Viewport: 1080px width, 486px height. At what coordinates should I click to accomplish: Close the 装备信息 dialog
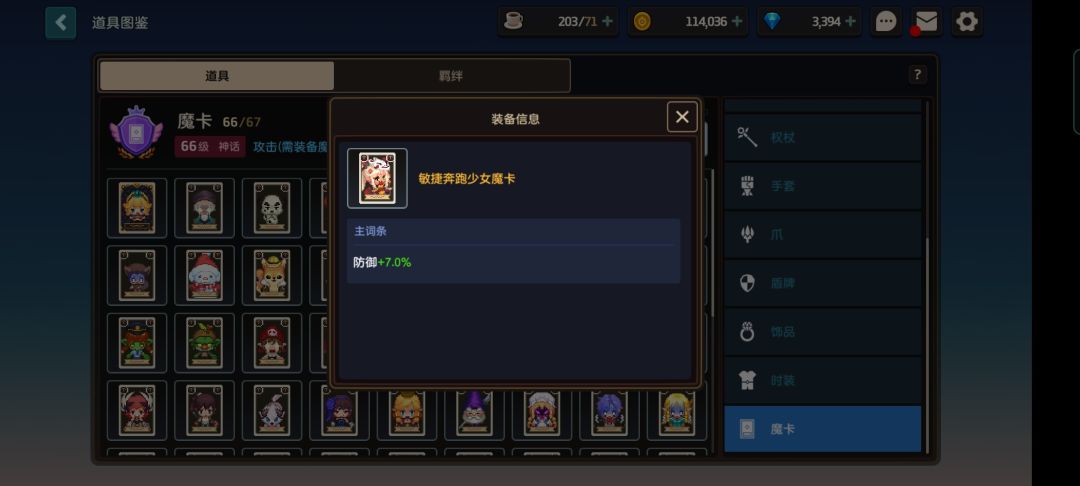click(x=682, y=117)
